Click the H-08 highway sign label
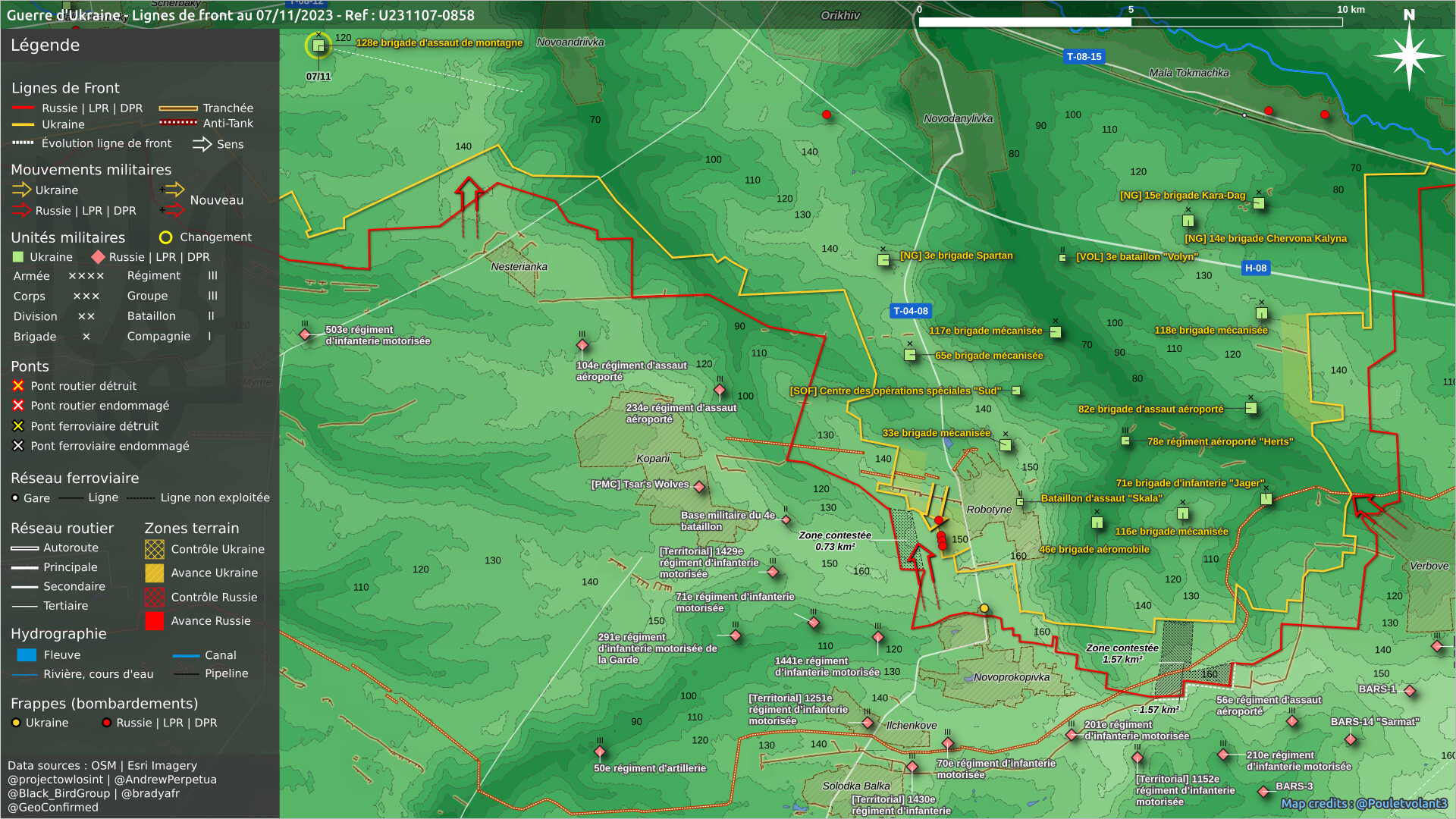 pyautogui.click(x=1255, y=268)
